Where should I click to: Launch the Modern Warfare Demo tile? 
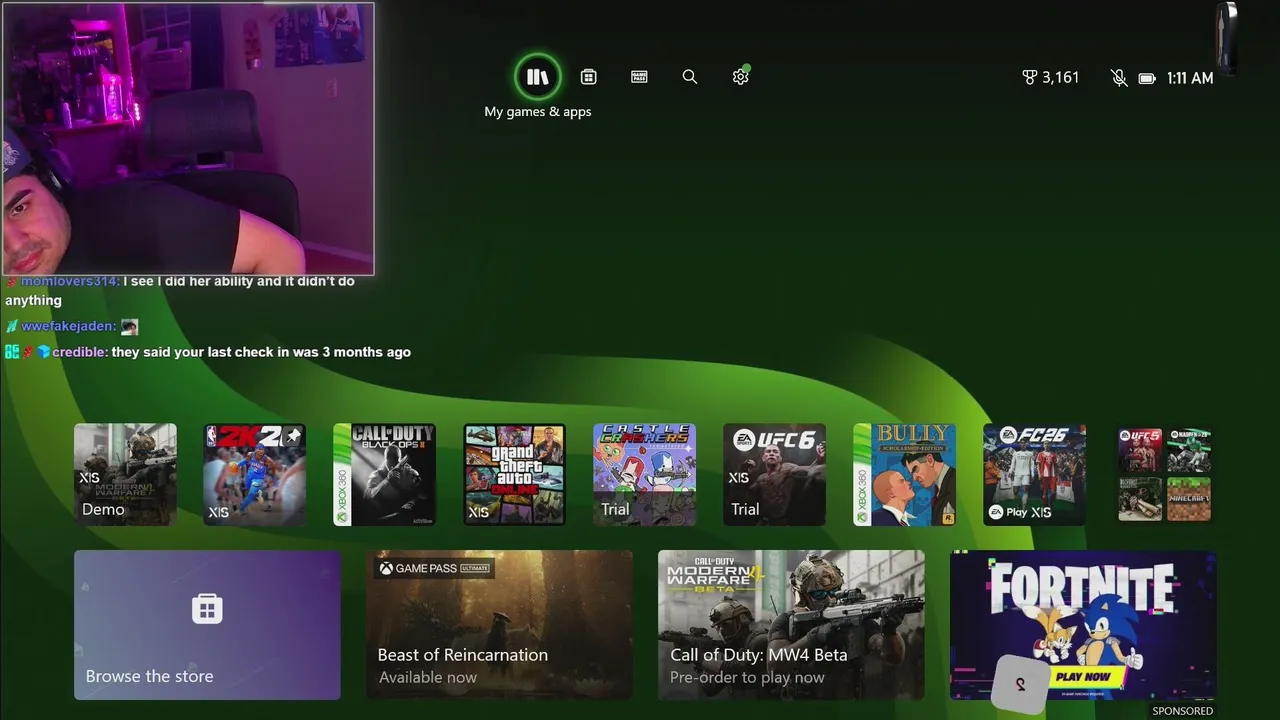click(125, 474)
